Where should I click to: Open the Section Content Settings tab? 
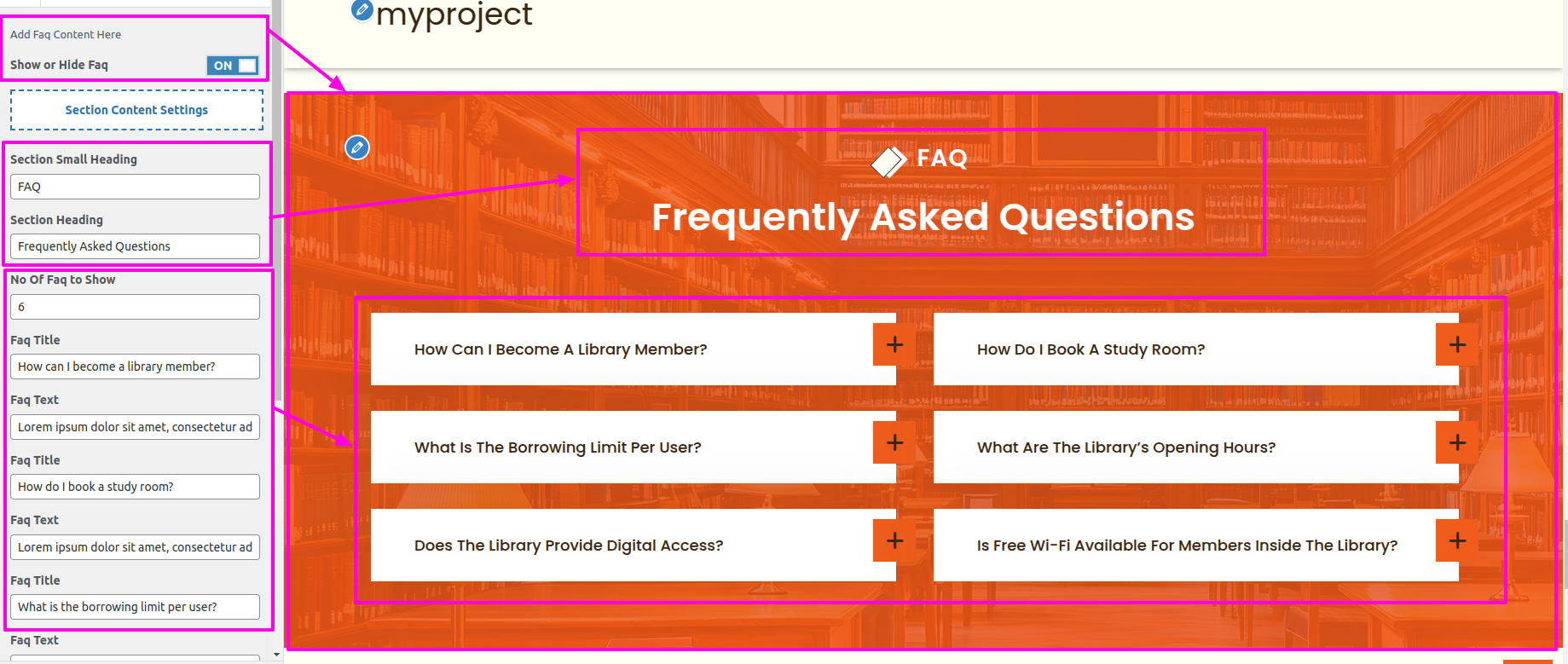point(136,110)
